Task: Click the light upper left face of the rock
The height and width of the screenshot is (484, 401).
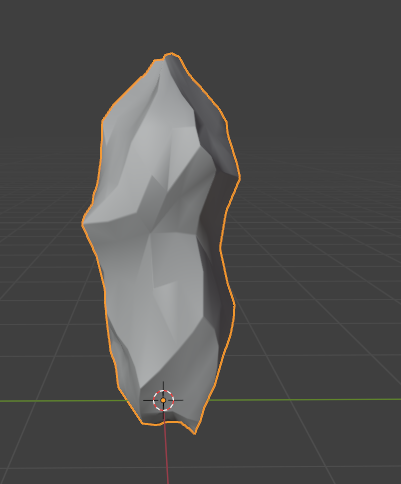Action: pos(133,140)
